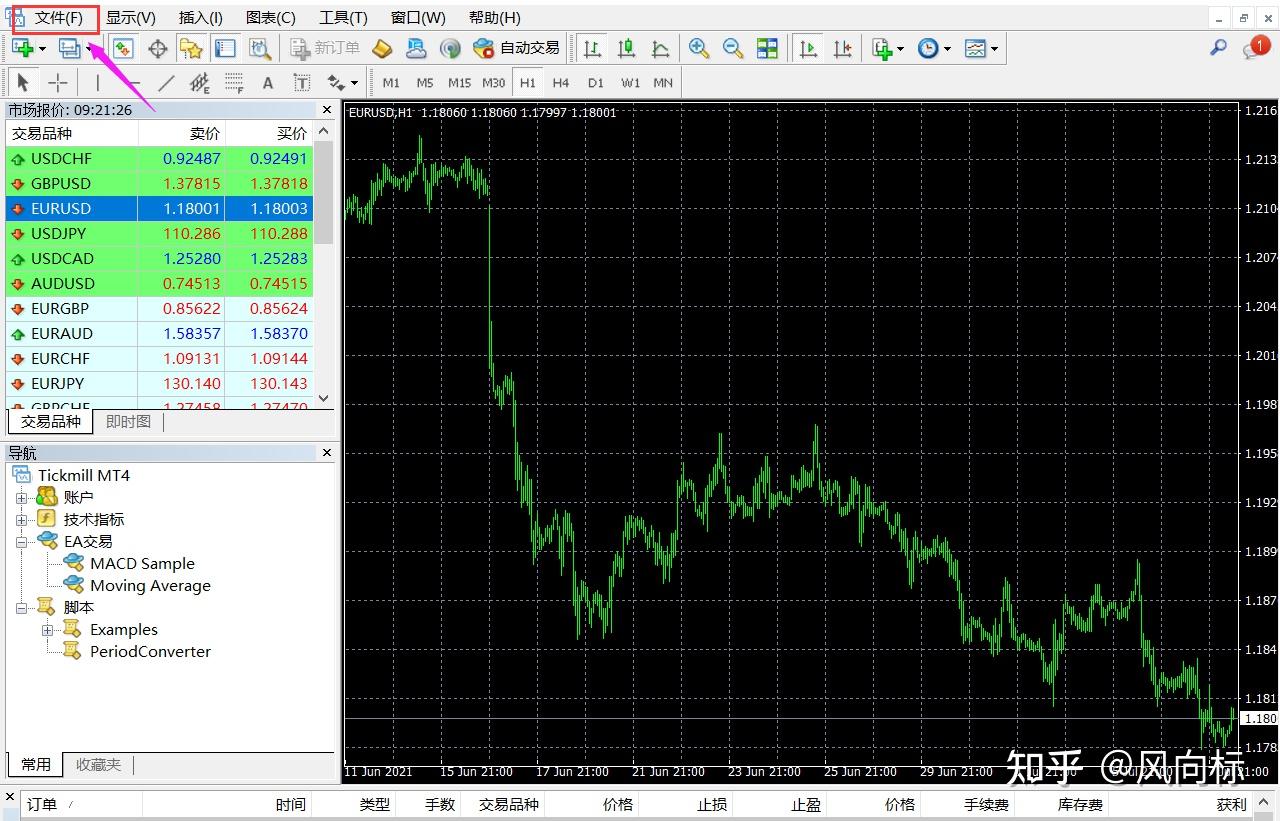
Task: Toggle chart shift from right edge
Action: 842,48
